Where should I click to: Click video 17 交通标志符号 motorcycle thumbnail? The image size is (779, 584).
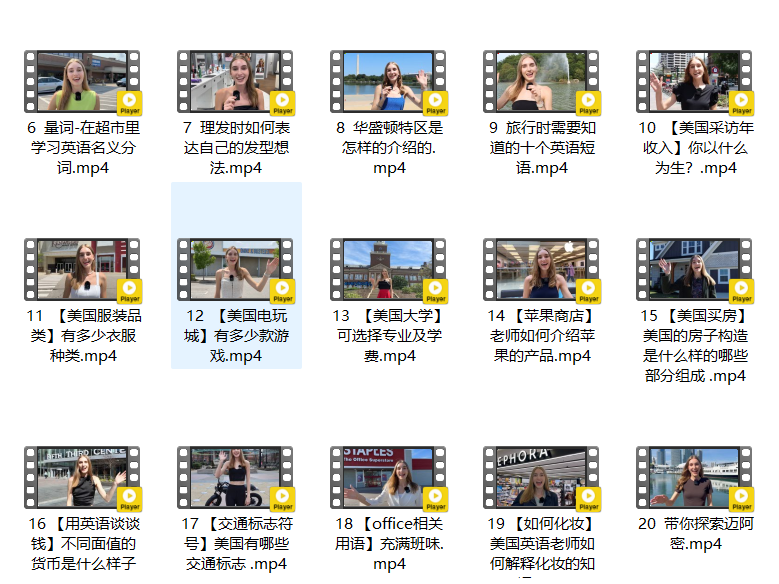pos(236,478)
